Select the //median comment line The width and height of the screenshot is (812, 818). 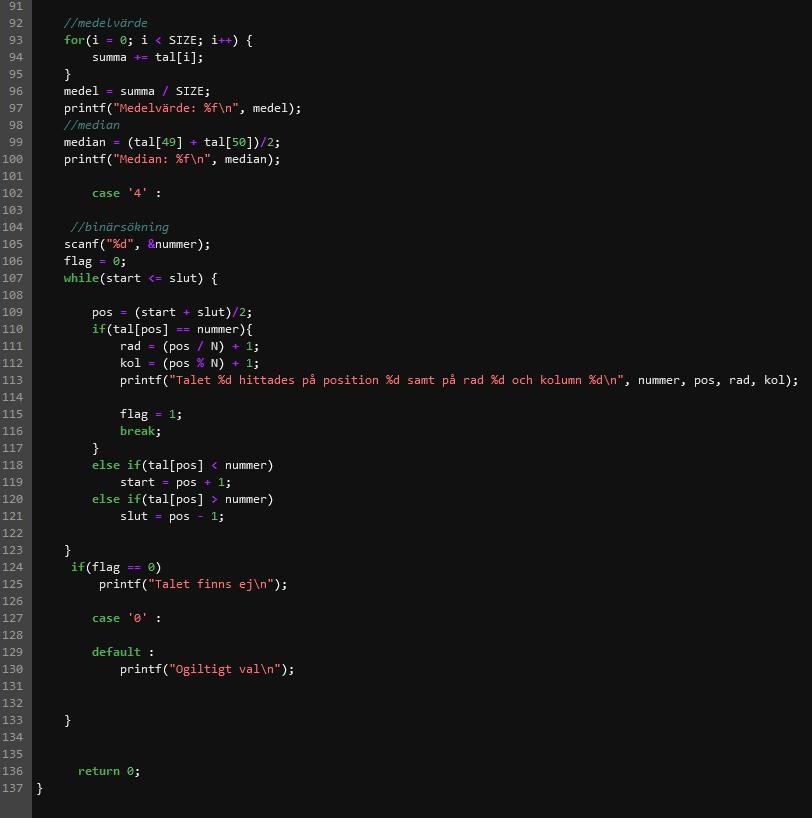click(x=92, y=125)
